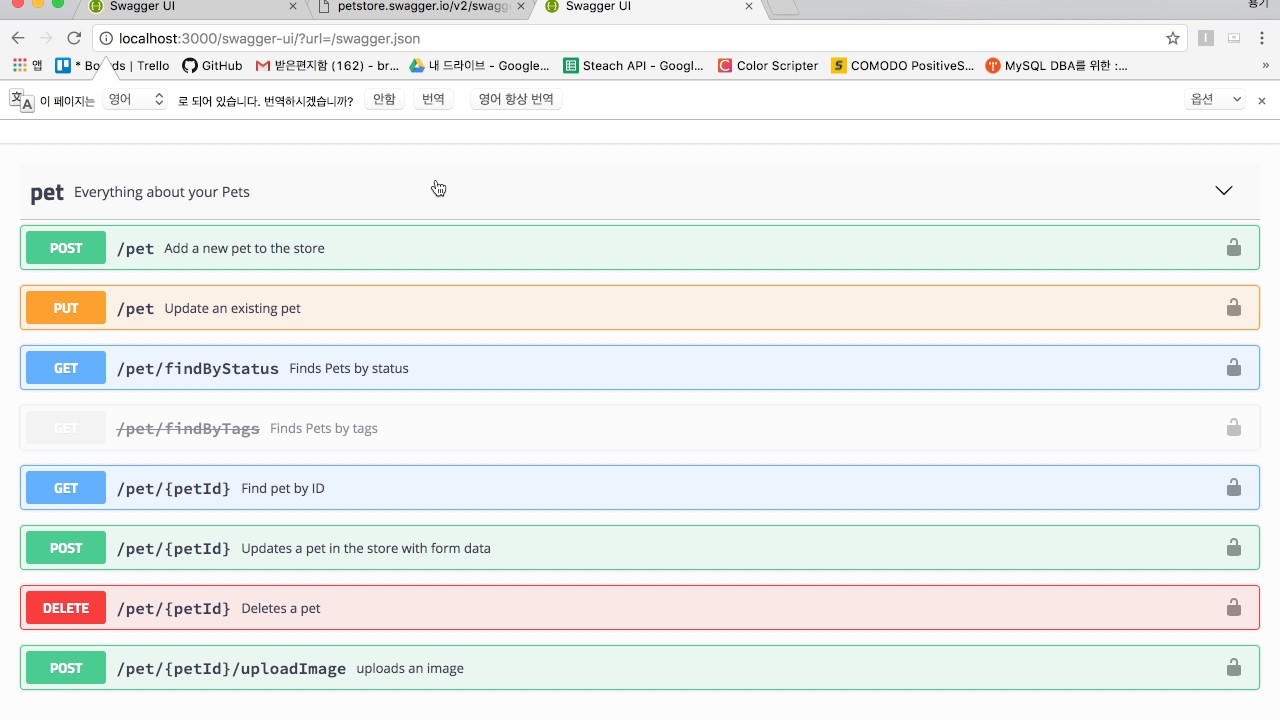
Task: Click lock icon on 'Updates a pet in the store' row
Action: [1234, 547]
